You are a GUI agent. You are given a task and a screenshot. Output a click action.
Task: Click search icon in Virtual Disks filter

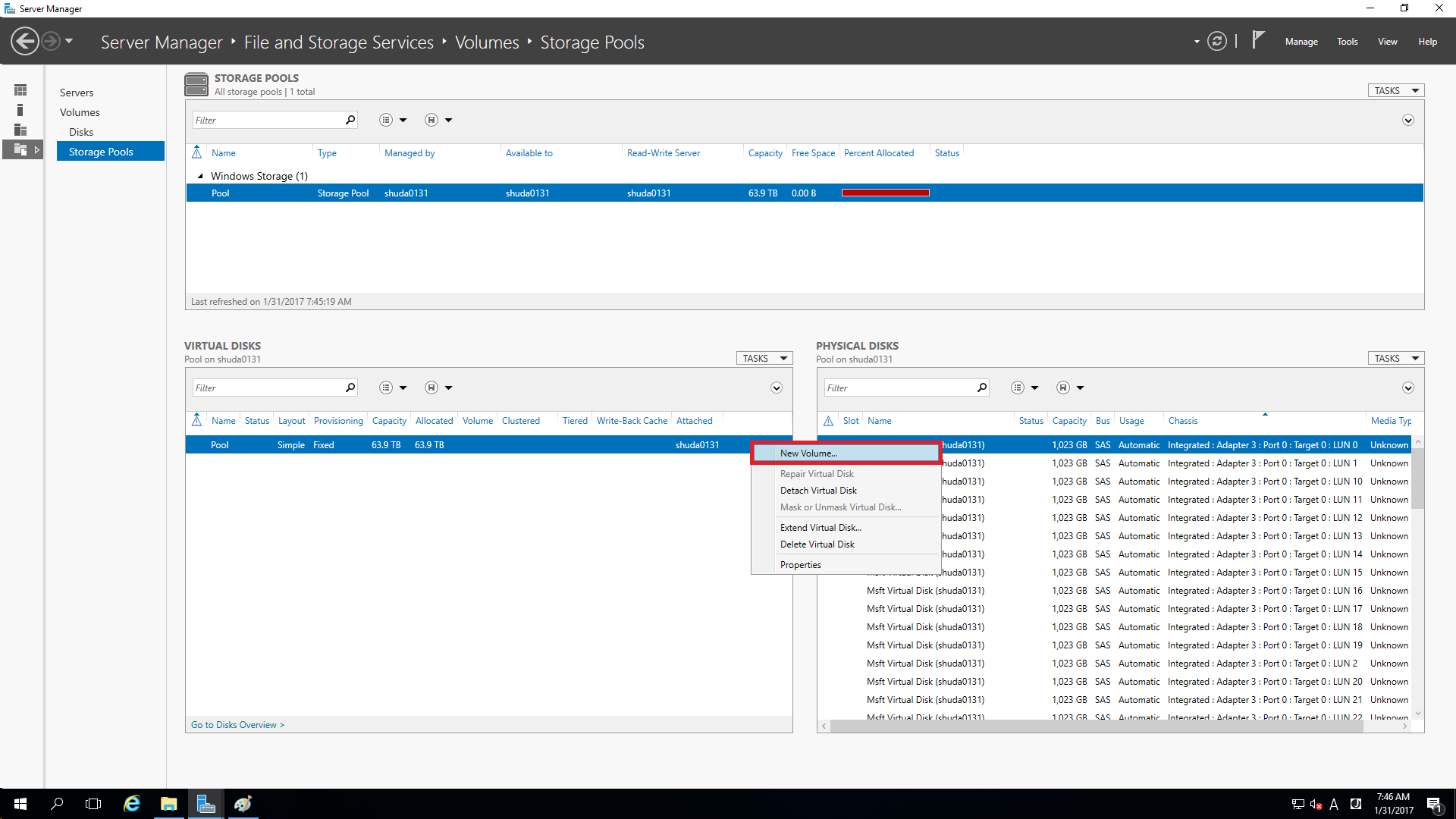(350, 388)
